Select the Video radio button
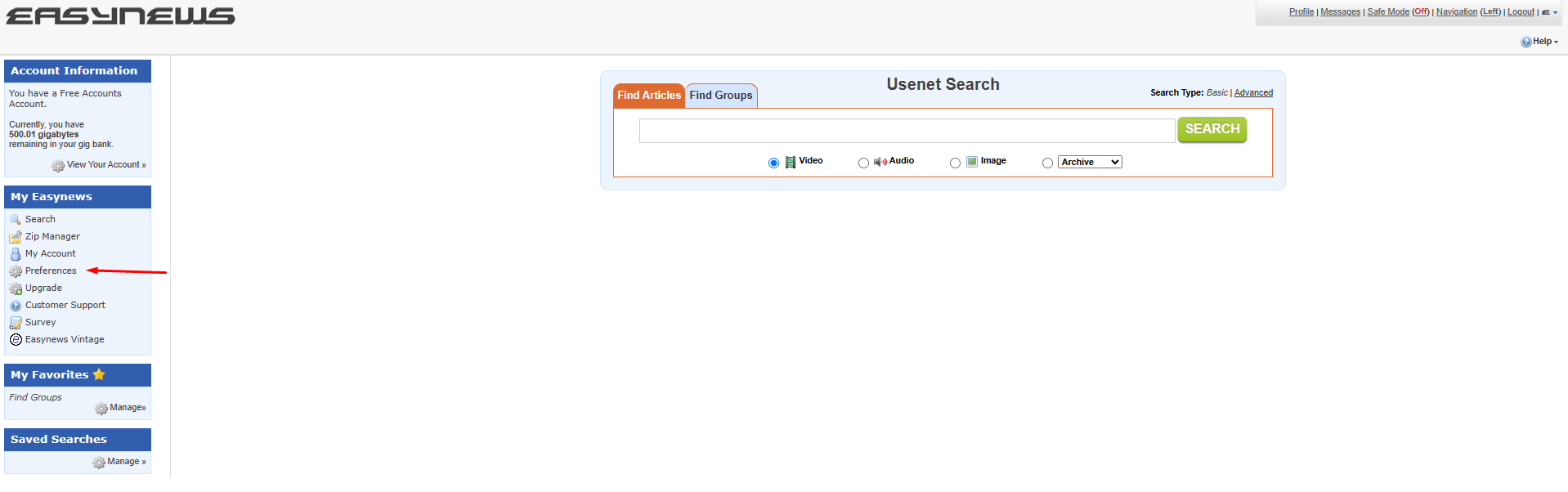The width and height of the screenshot is (1568, 492). [x=773, y=163]
